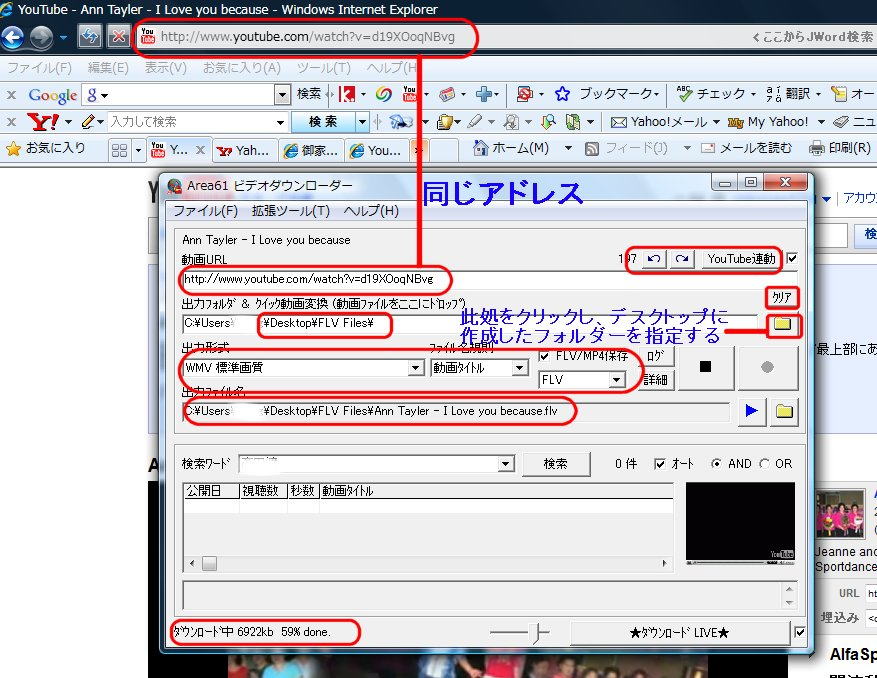Click the red K icon in Google toolbar
This screenshot has height=678, width=877.
[x=347, y=94]
